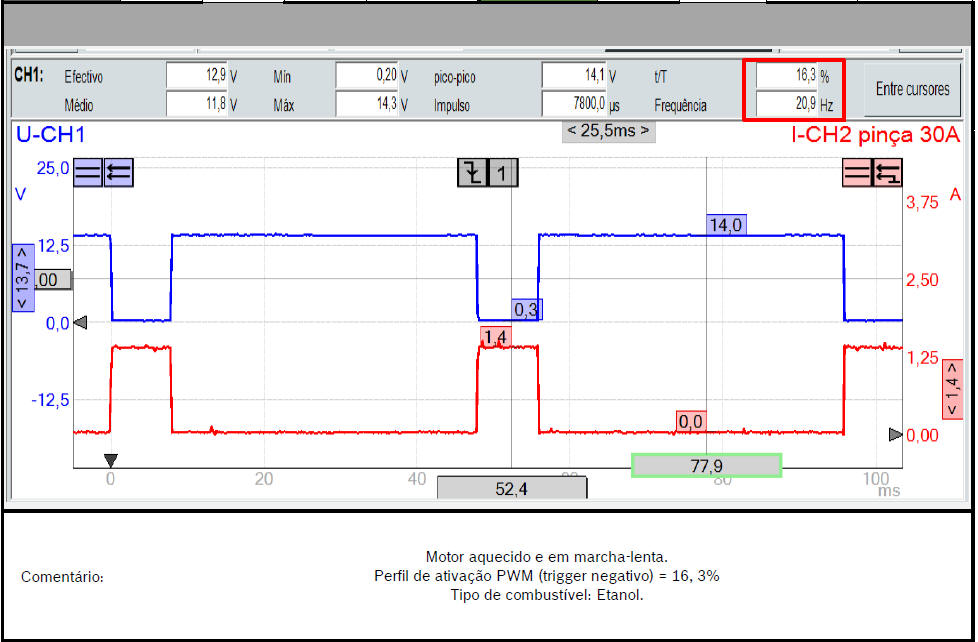This screenshot has height=642, width=978.
Task: Click the blue 13,7 voltage difference label
Action: coord(22,278)
